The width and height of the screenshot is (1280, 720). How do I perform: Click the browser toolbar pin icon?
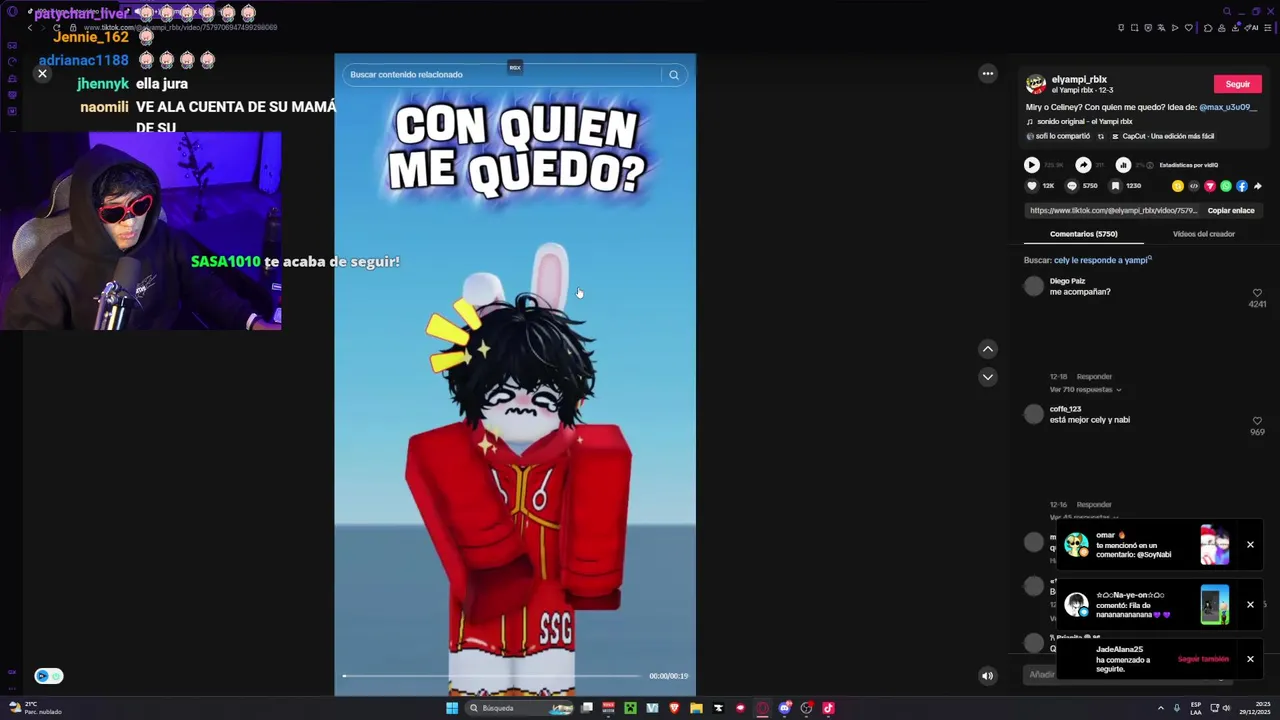[1121, 28]
